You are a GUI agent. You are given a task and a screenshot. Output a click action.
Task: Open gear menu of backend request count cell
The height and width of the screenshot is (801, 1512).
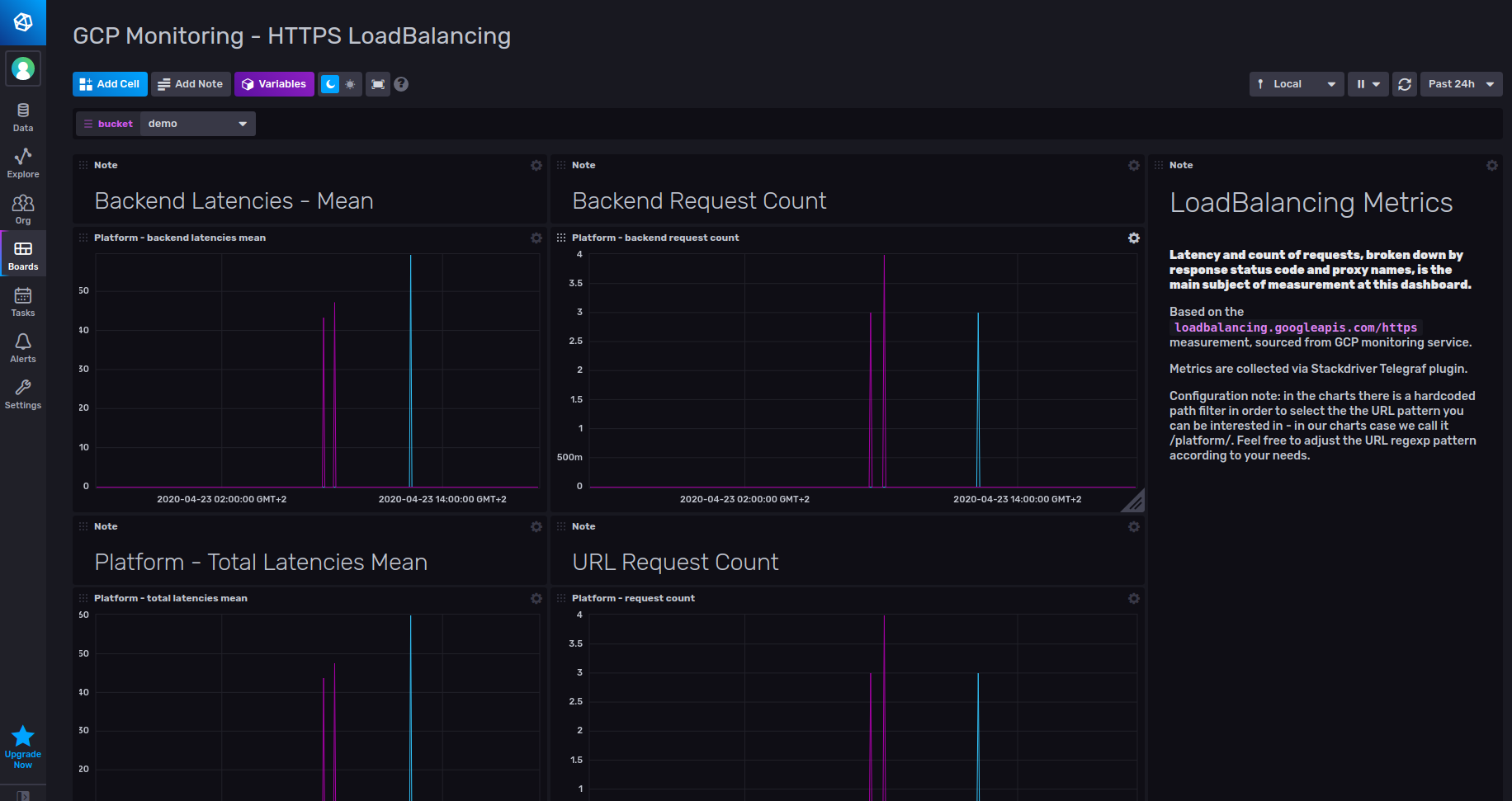point(1134,238)
